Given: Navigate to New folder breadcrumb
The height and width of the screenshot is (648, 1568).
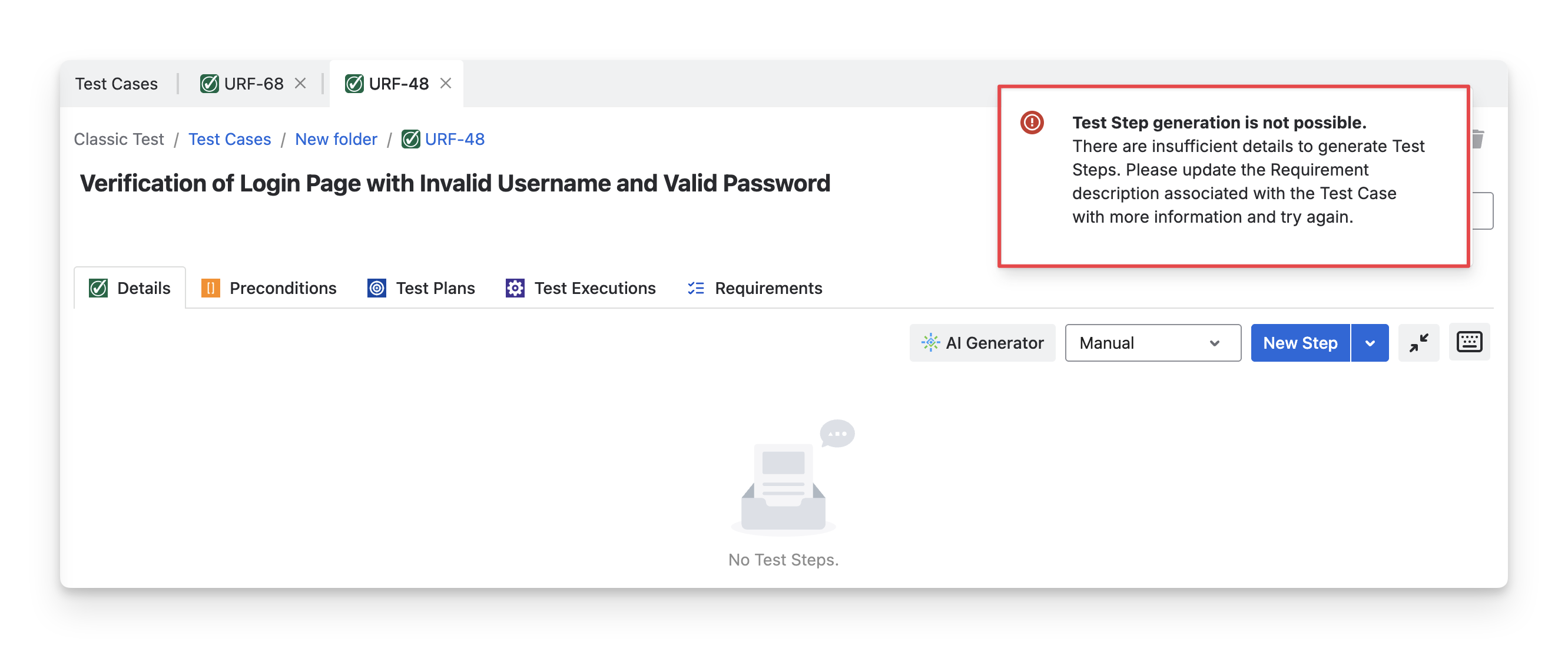Looking at the screenshot, I should (336, 140).
